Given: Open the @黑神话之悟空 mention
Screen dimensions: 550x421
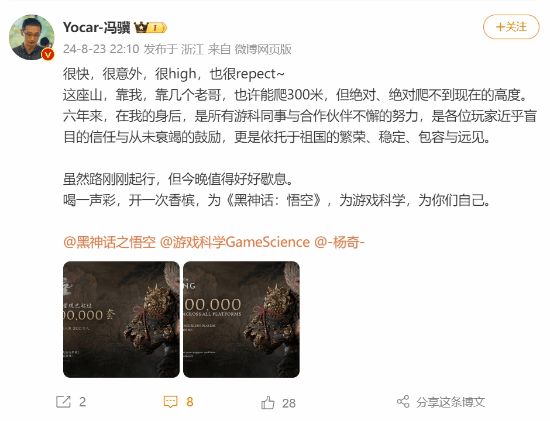Looking at the screenshot, I should [109, 242].
